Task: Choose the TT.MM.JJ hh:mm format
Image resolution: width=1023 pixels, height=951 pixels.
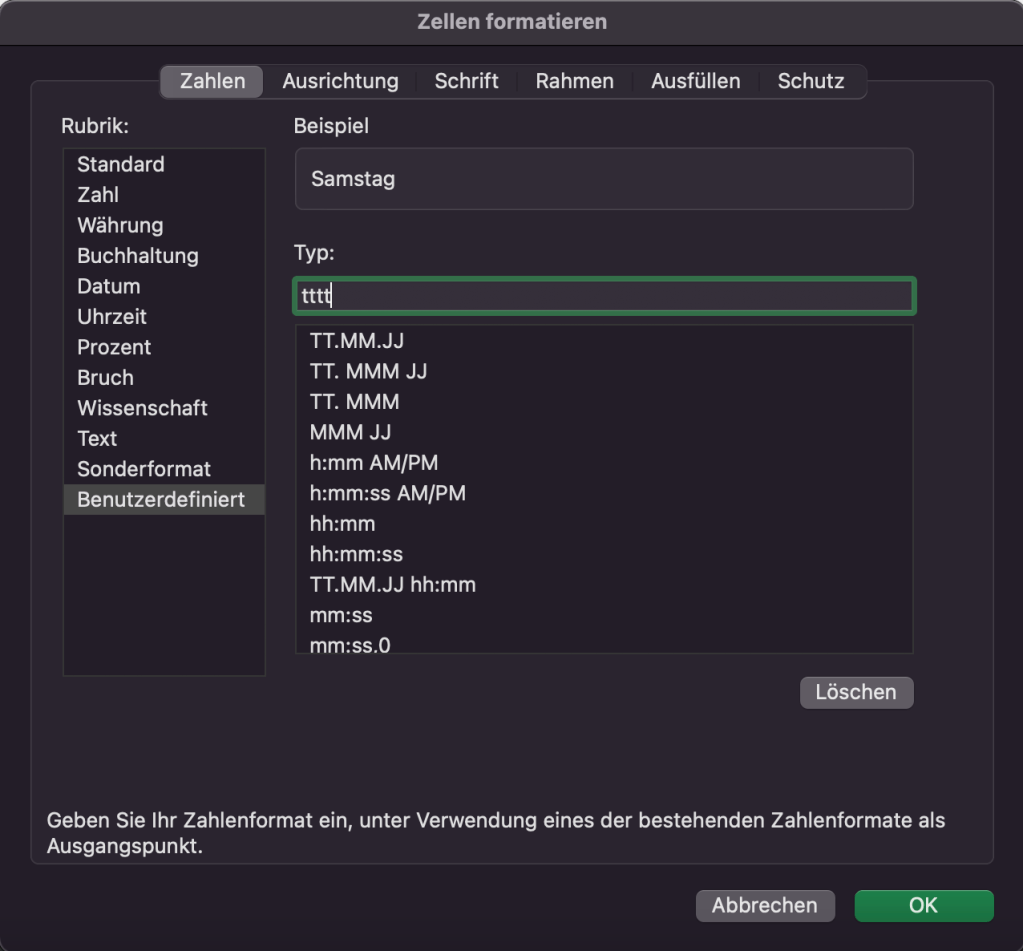Action: pos(392,585)
